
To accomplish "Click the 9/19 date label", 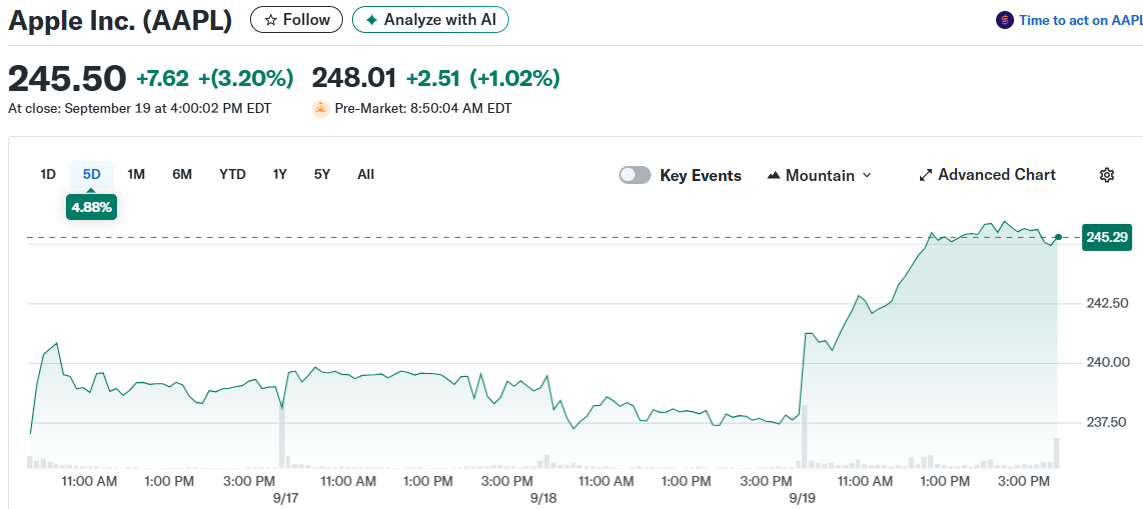I will tap(803, 498).
